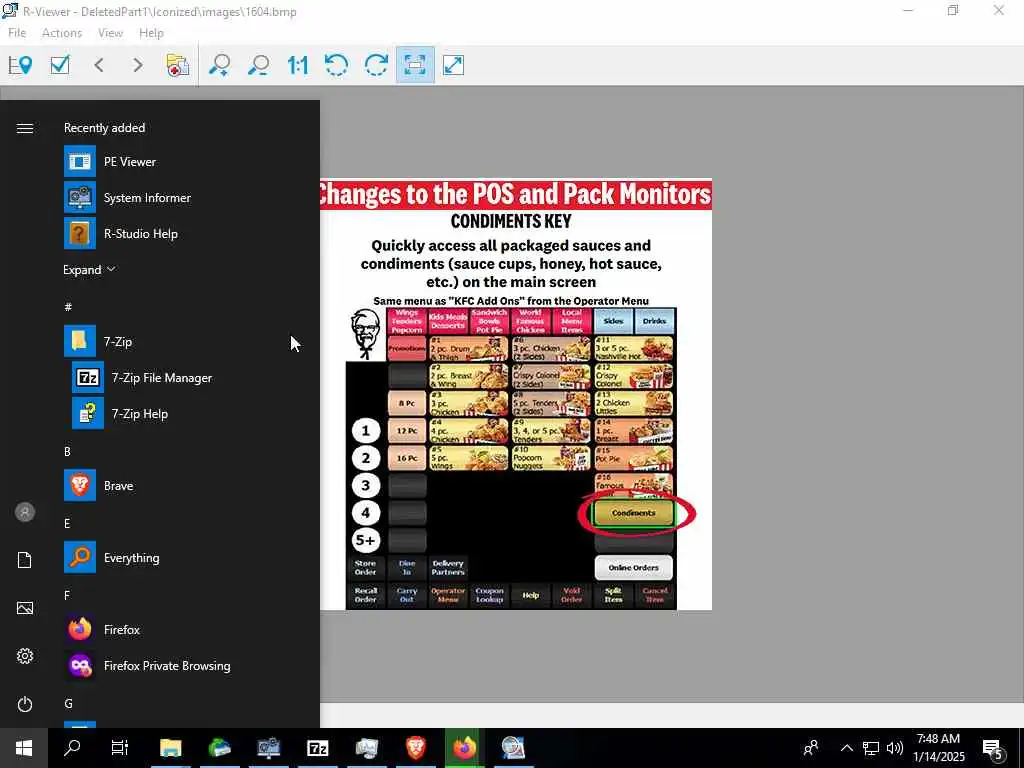
Task: Launch System Informer from Start menu
Action: (176, 198)
